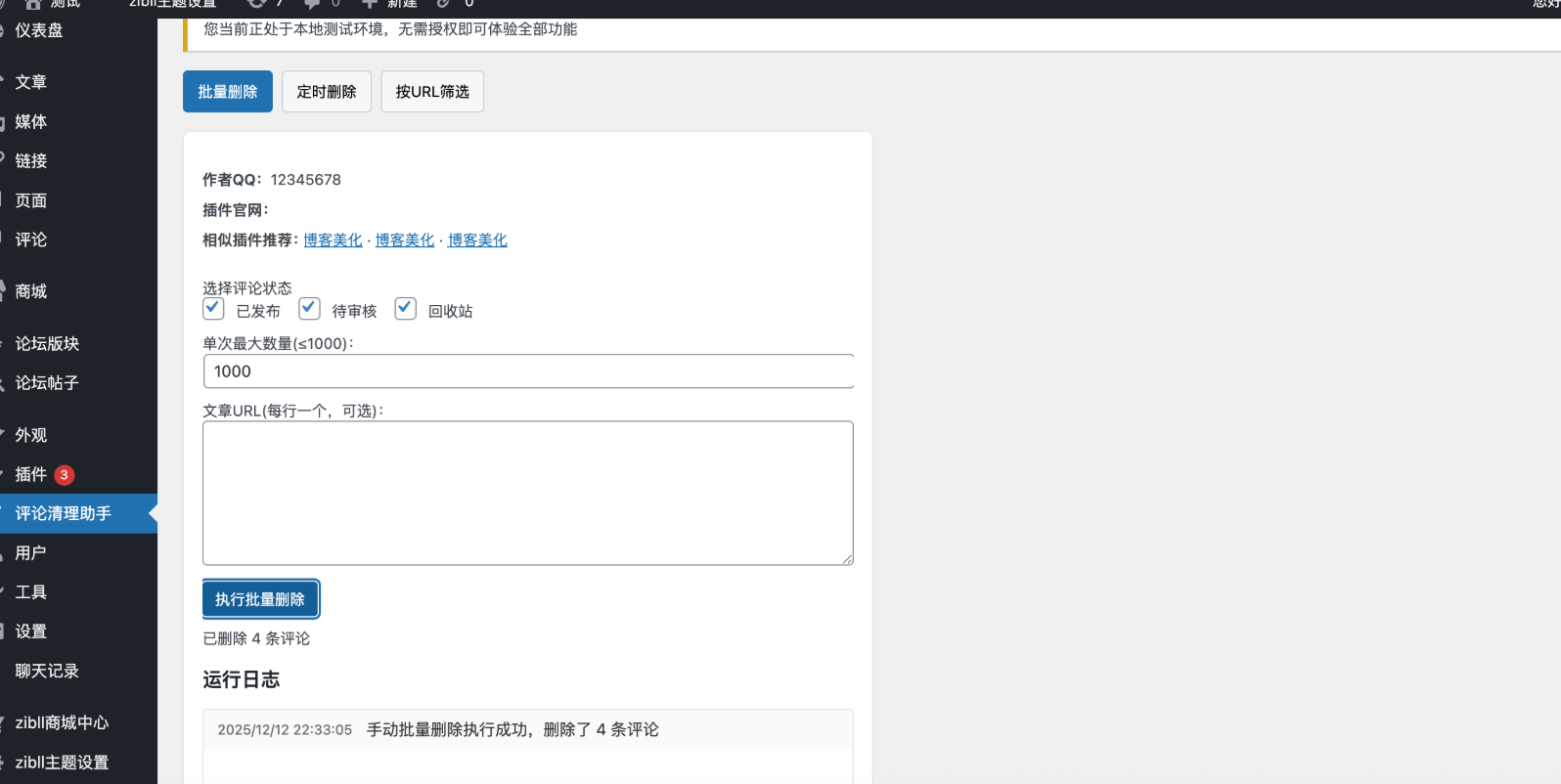Open the 文章 sidebar menu
The height and width of the screenshot is (784, 1561).
(78, 82)
